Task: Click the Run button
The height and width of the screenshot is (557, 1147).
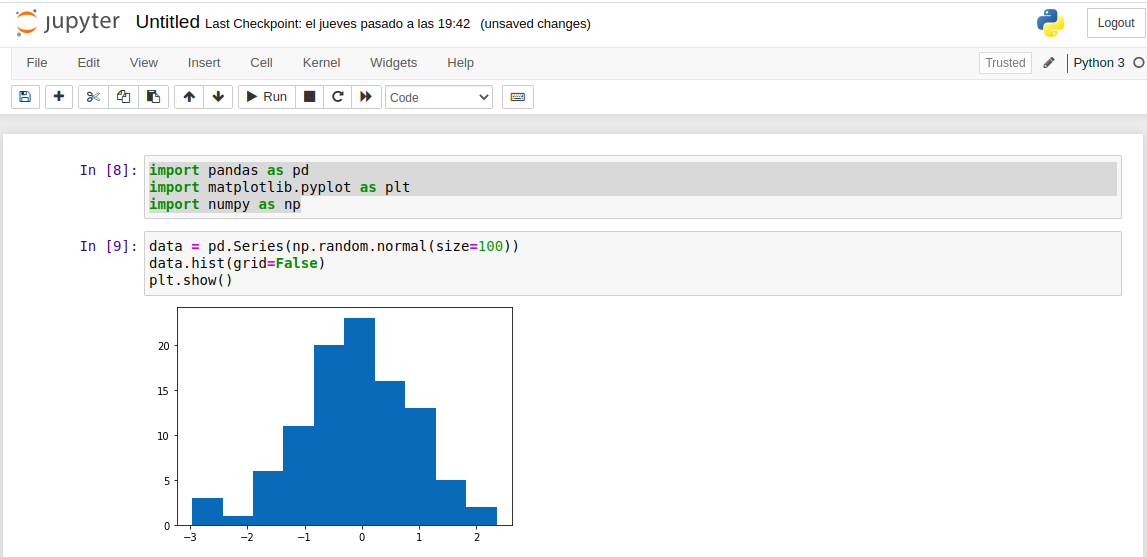Action: point(266,97)
